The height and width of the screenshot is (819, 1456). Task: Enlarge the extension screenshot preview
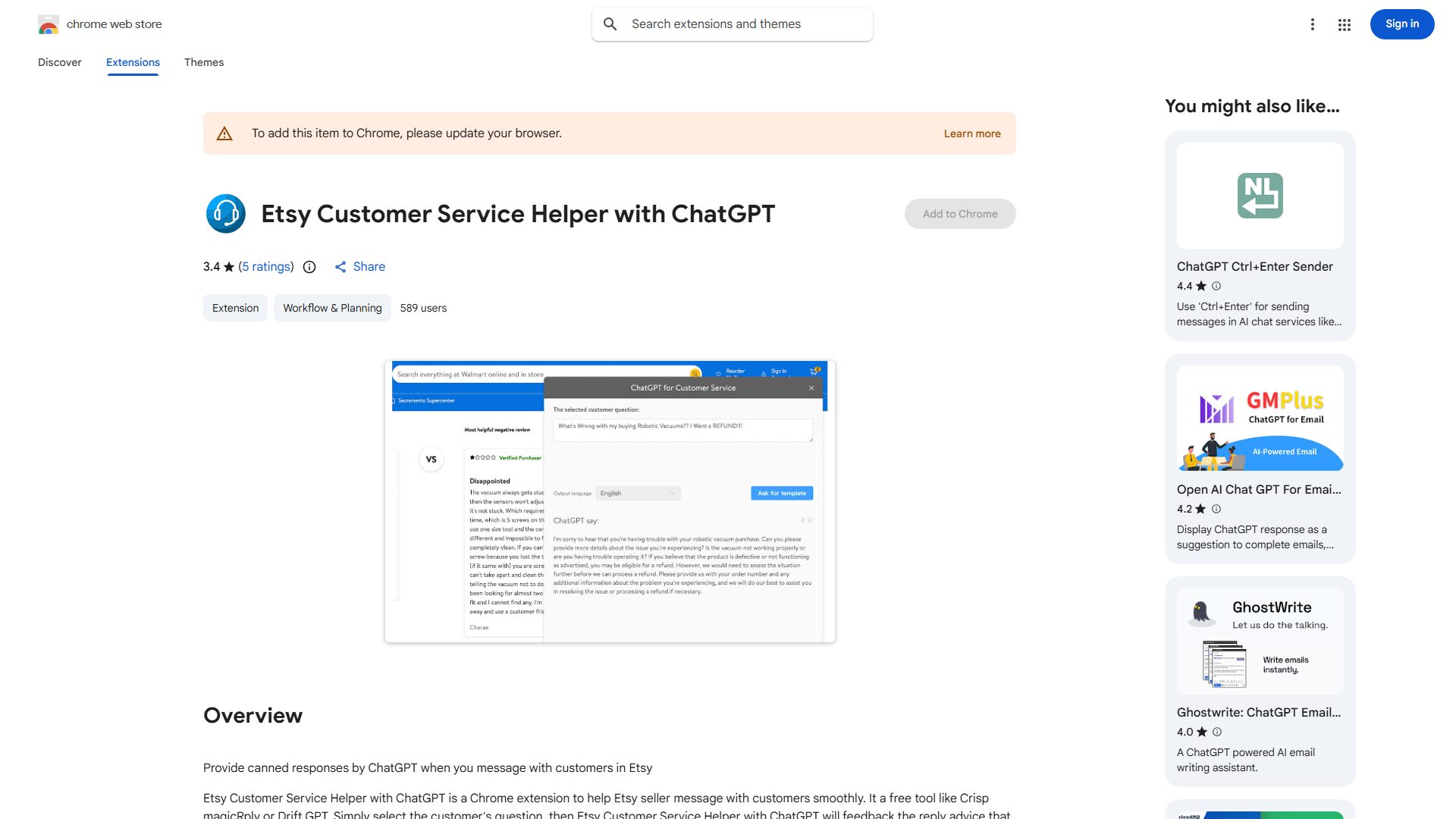click(610, 500)
